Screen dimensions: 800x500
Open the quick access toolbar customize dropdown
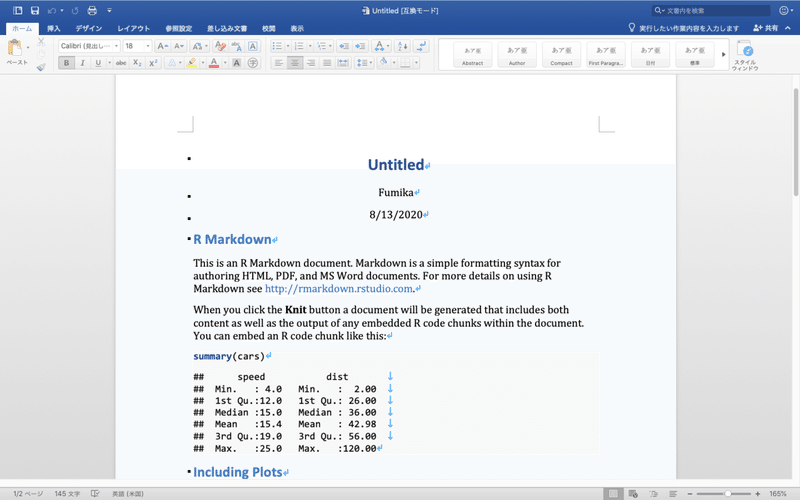pyautogui.click(x=109, y=10)
